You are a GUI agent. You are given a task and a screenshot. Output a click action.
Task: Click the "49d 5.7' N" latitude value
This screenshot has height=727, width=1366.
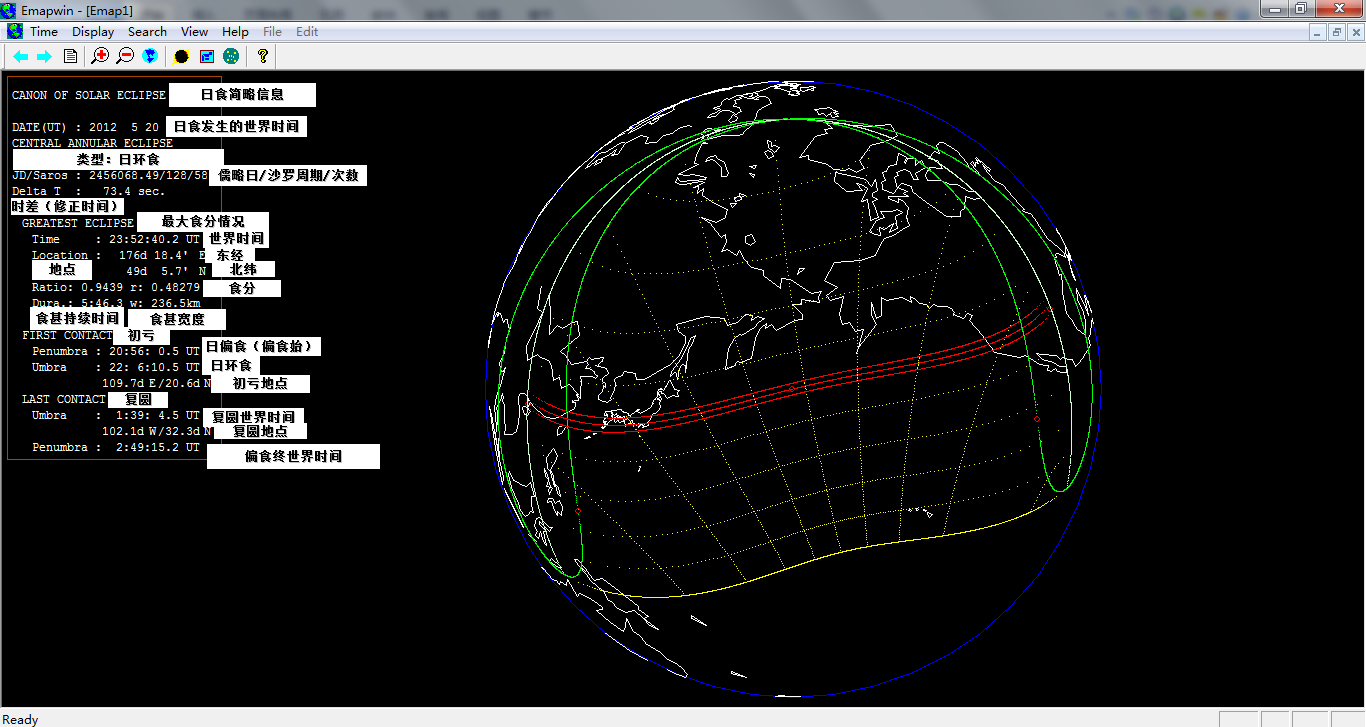click(166, 271)
